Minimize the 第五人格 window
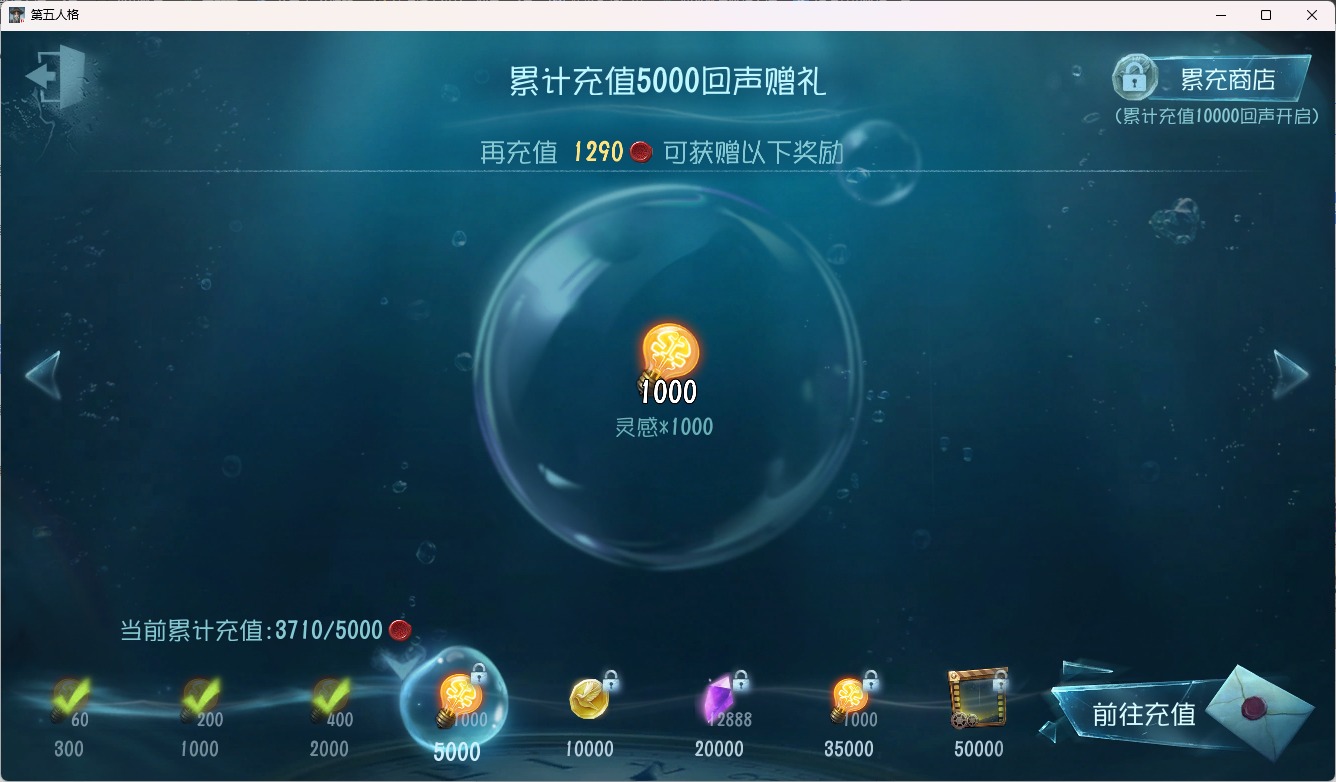The image size is (1336, 782). pos(1220,15)
